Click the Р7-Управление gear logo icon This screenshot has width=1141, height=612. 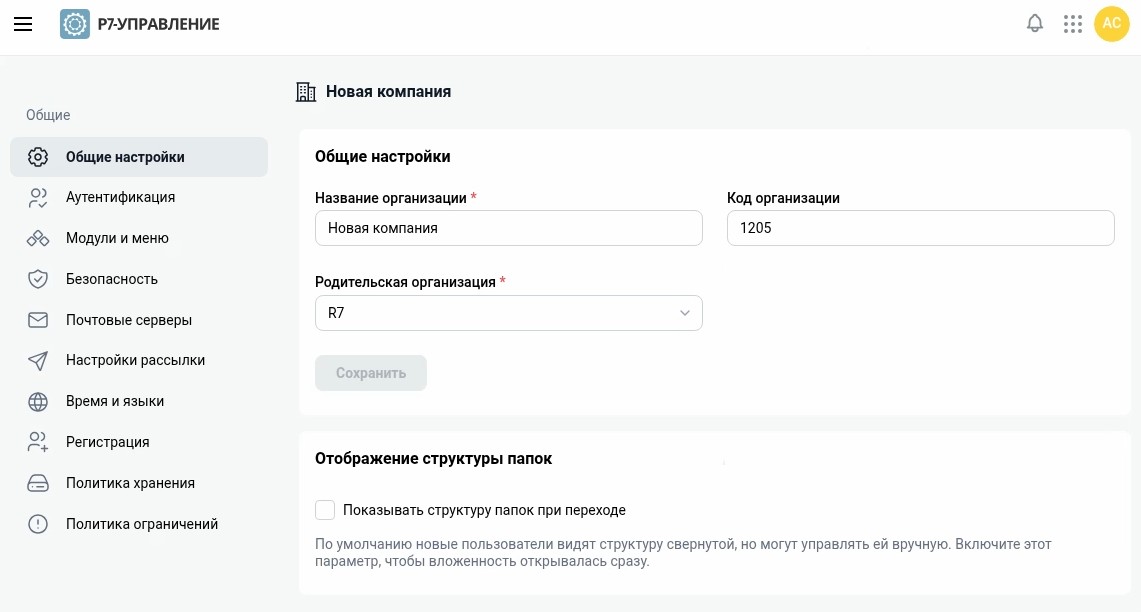75,24
